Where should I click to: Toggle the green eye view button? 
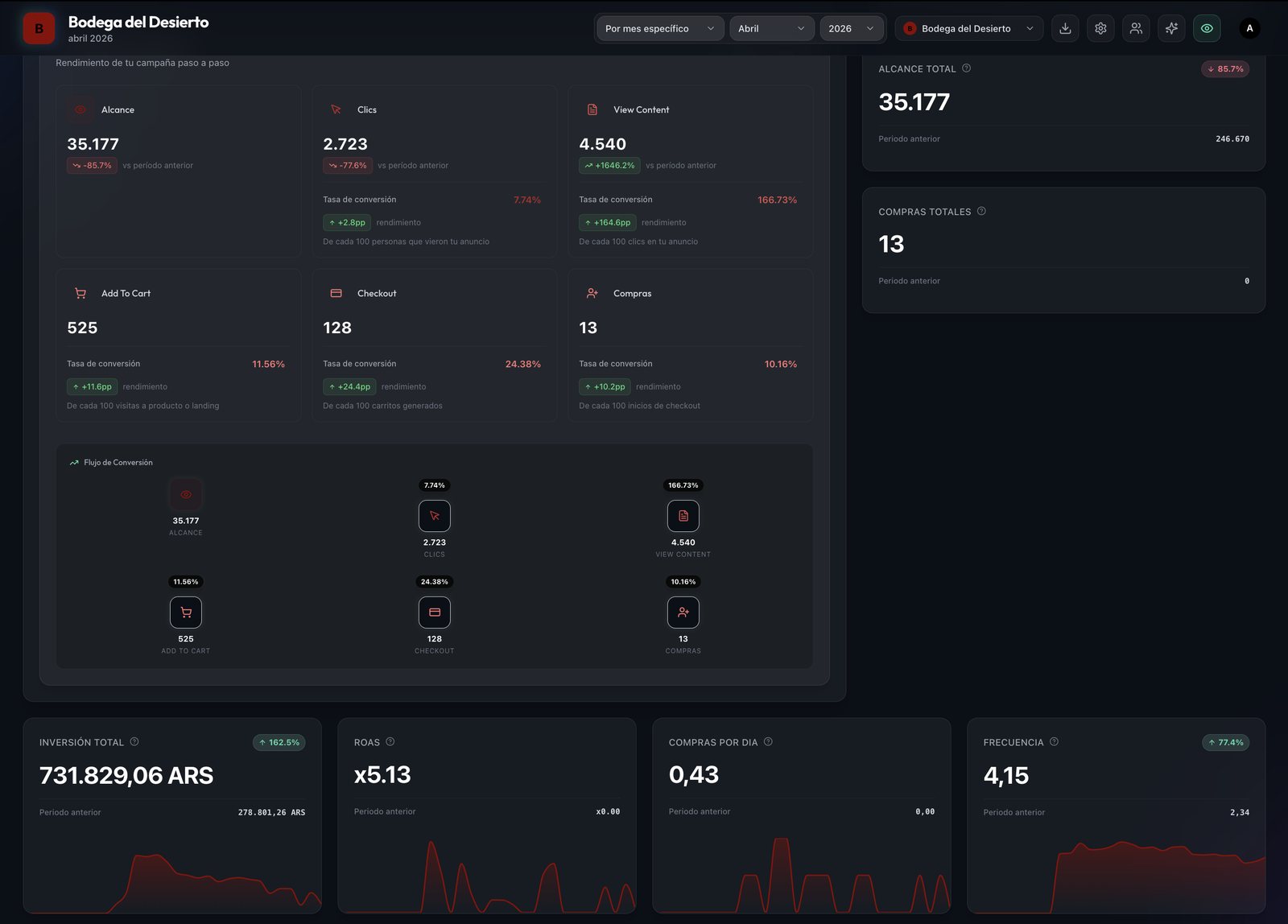pos(1207,28)
